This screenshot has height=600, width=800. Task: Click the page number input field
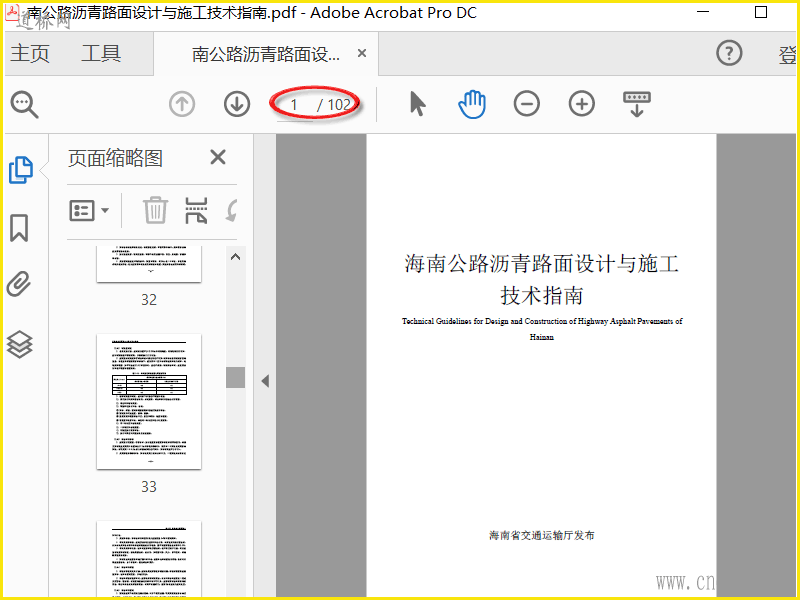pyautogui.click(x=294, y=105)
